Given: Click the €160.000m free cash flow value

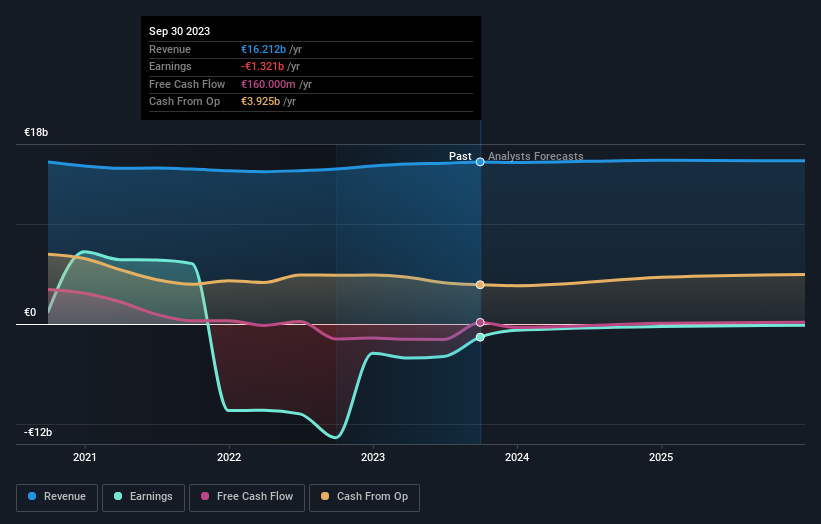Looking at the screenshot, I should coord(268,84).
